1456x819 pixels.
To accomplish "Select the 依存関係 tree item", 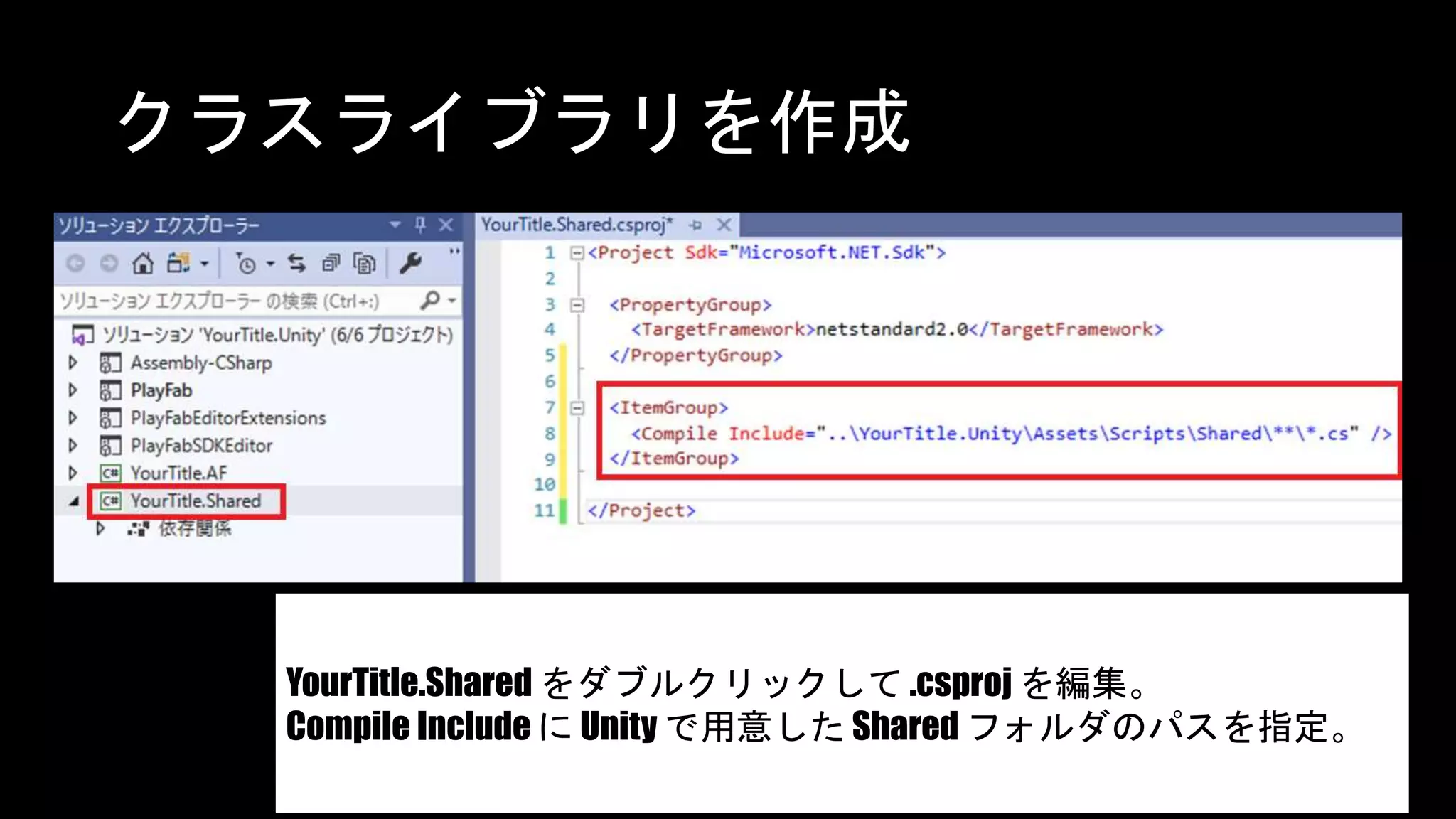I will 195,528.
